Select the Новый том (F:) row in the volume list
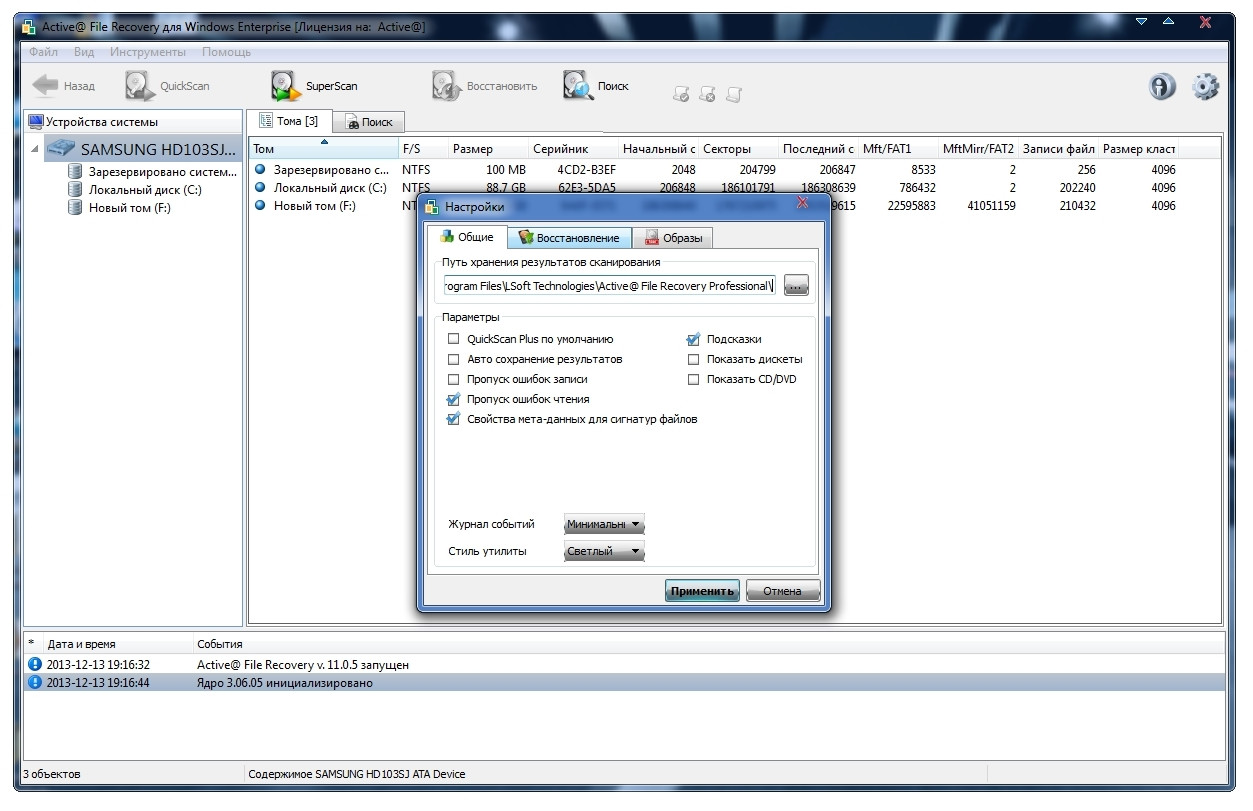The image size is (1253, 811). point(737,206)
